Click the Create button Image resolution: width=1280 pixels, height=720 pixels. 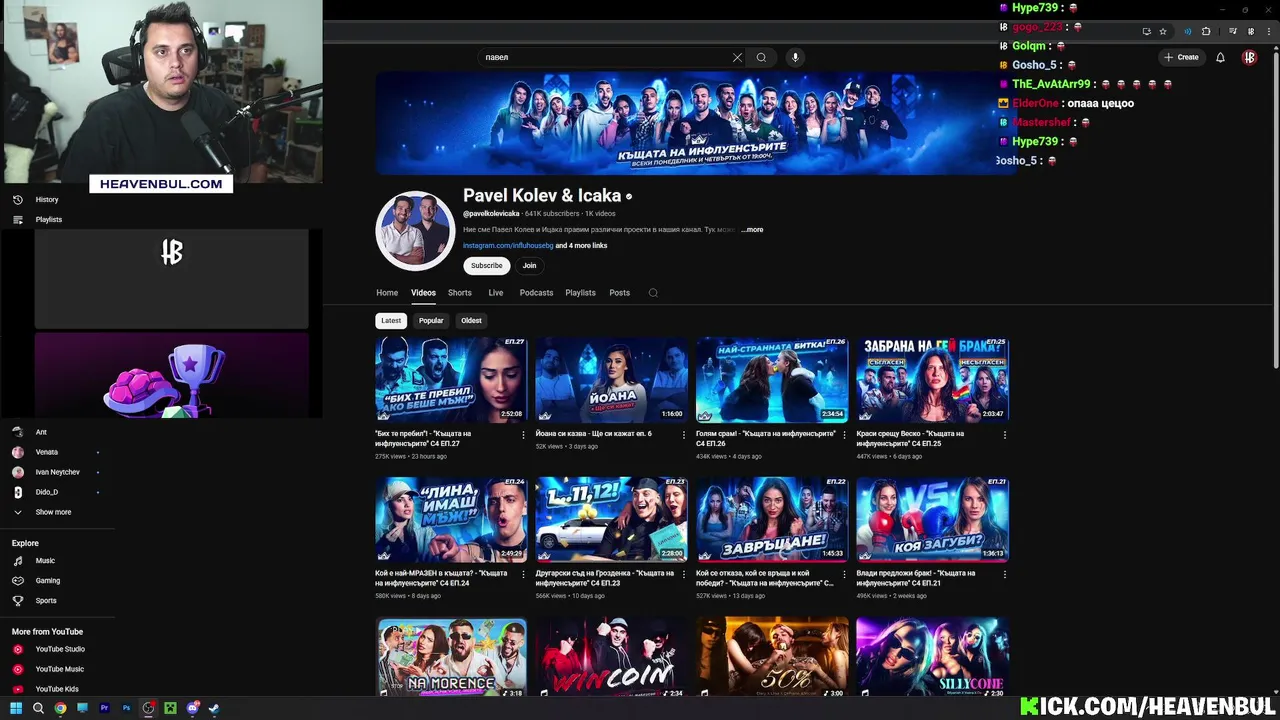(1182, 57)
